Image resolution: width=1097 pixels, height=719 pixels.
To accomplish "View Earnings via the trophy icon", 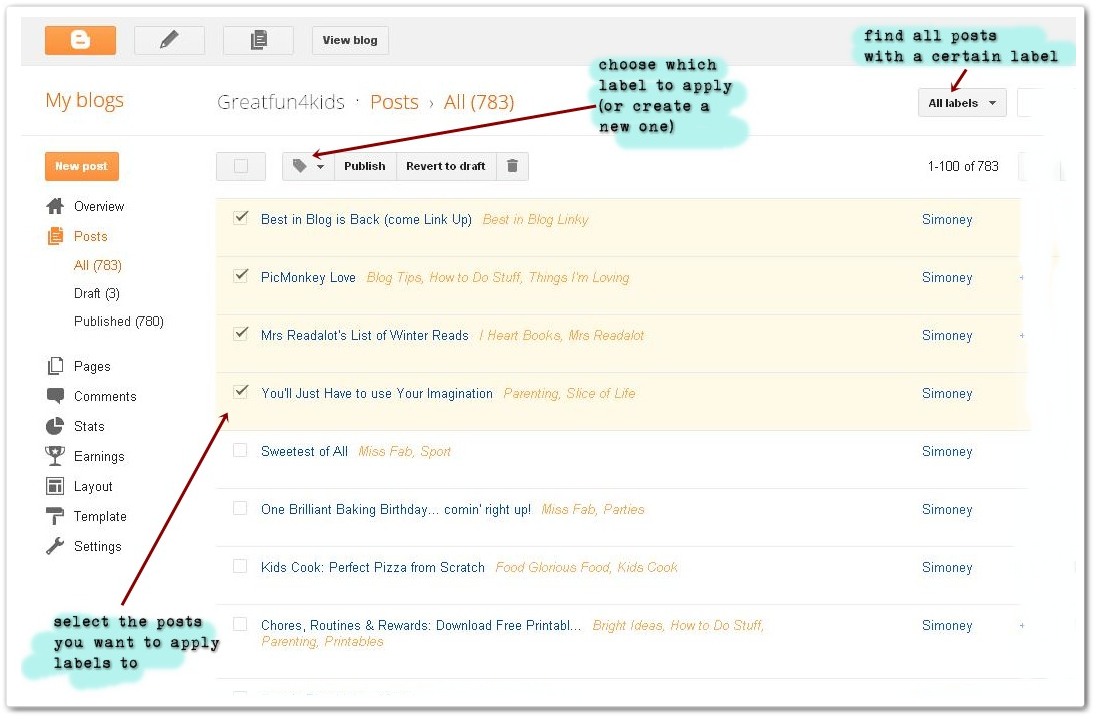I will coord(55,456).
